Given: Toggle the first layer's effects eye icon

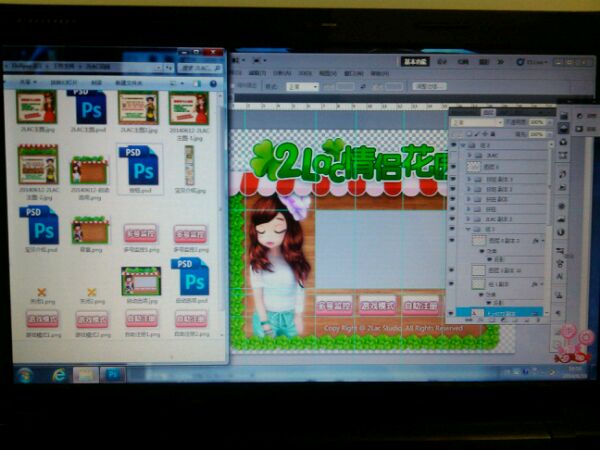Looking at the screenshot, I should pyautogui.click(x=482, y=251).
